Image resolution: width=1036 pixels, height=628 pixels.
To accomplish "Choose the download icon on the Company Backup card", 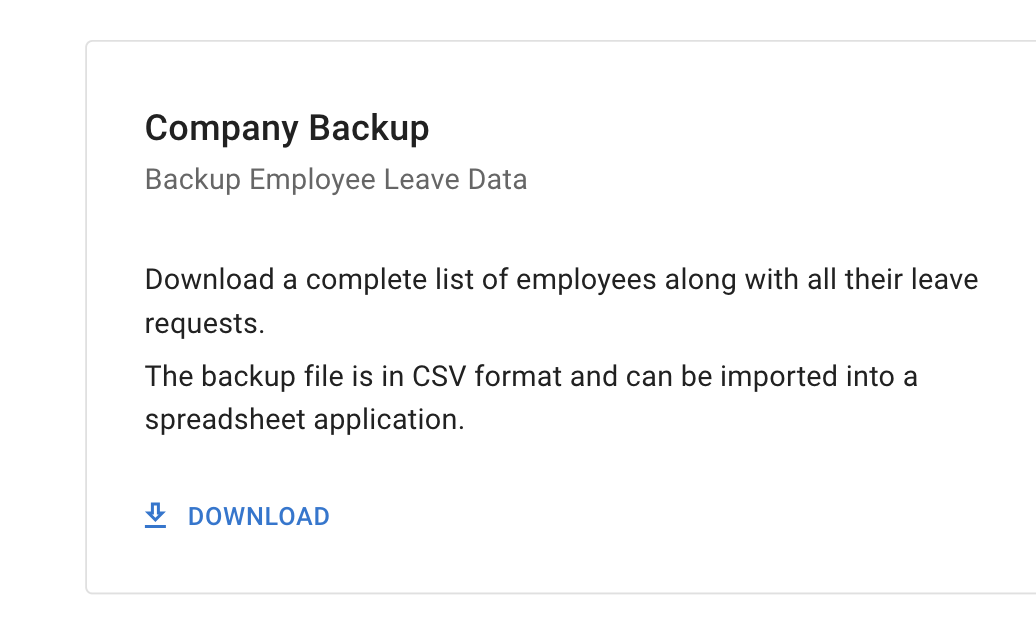I will [156, 516].
